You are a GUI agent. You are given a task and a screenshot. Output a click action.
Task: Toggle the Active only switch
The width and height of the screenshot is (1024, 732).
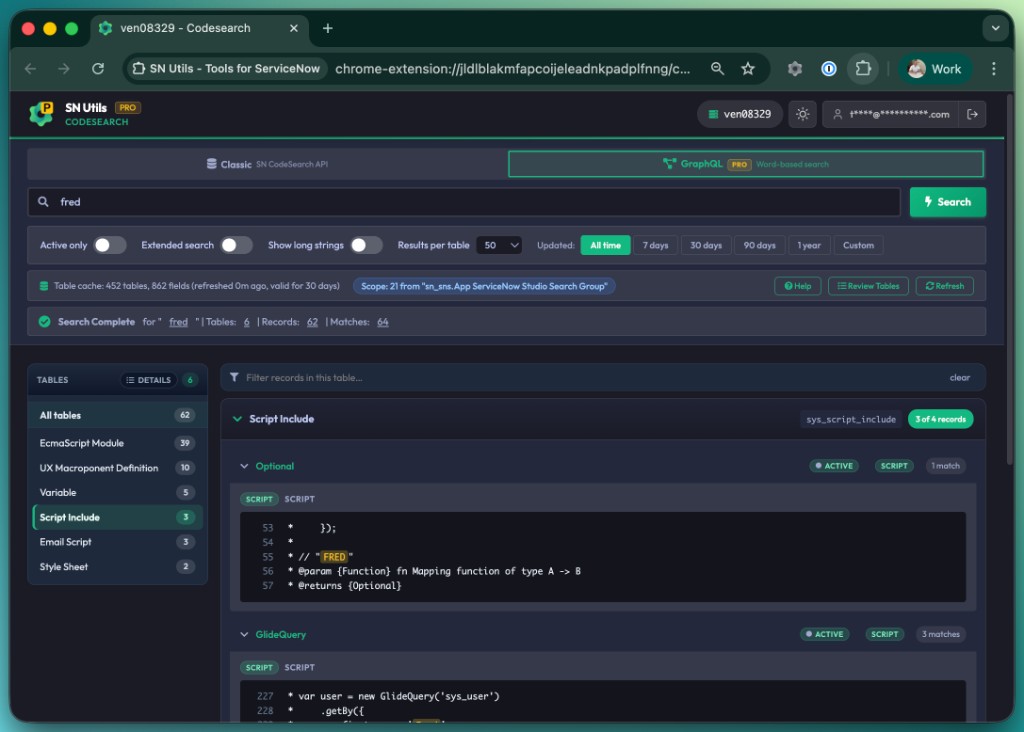click(109, 245)
